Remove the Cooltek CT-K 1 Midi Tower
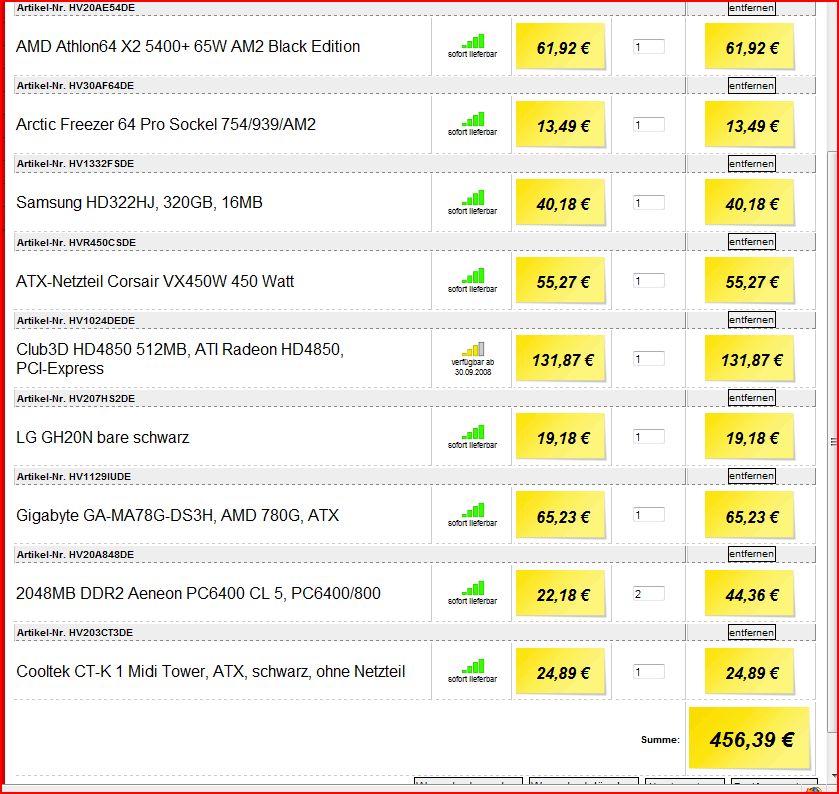Viewport: 839px width, 794px height. pyautogui.click(x=751, y=632)
